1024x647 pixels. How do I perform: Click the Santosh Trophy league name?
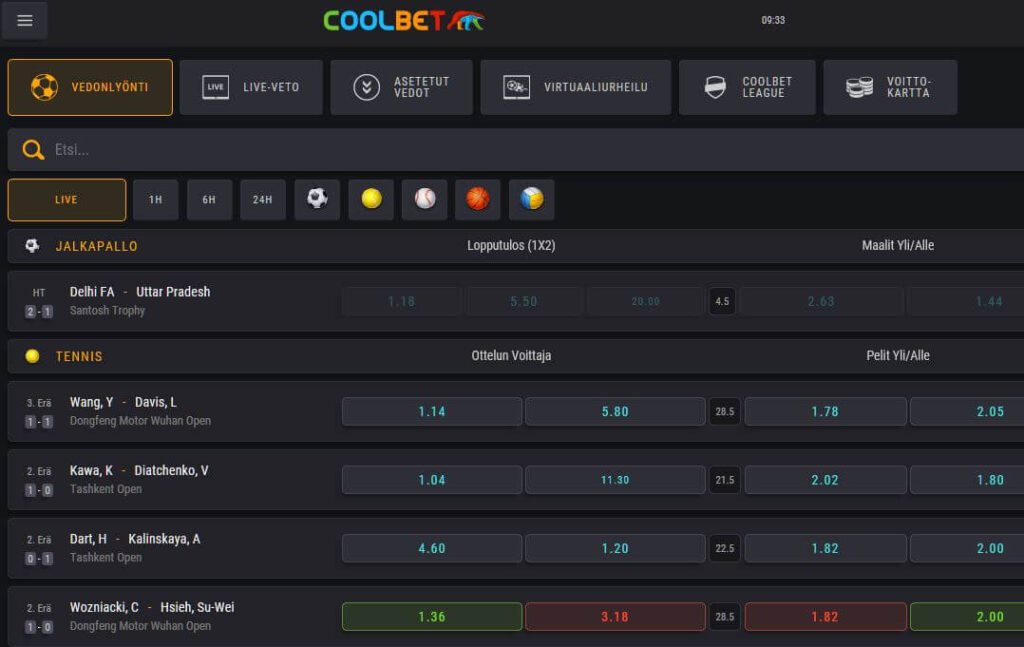pos(107,311)
